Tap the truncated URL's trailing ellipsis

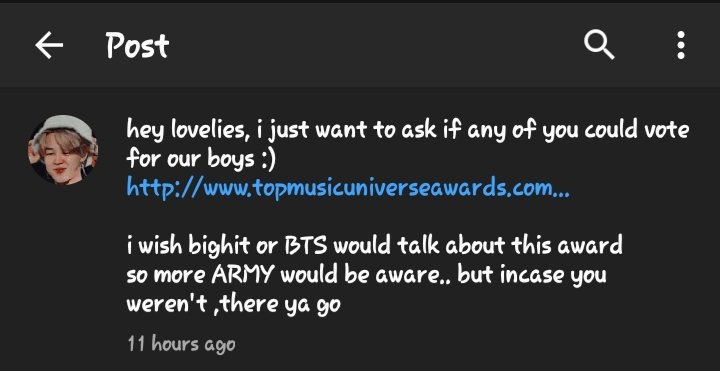(x=561, y=188)
